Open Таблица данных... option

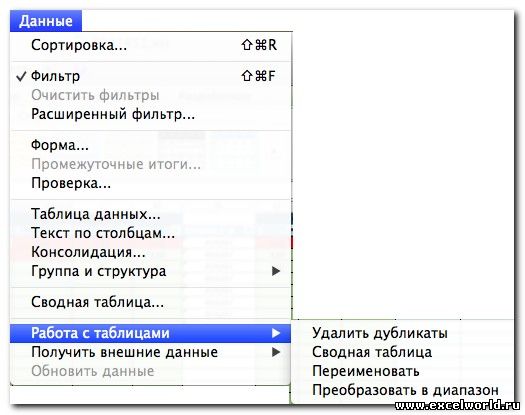tap(151, 214)
